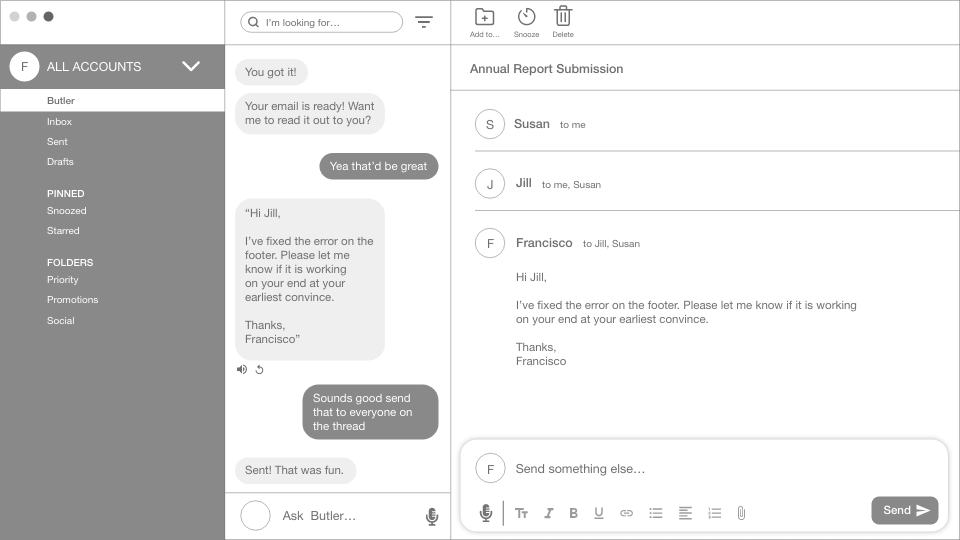
Task: Attach a file with paperclip icon
Action: pyautogui.click(x=741, y=513)
